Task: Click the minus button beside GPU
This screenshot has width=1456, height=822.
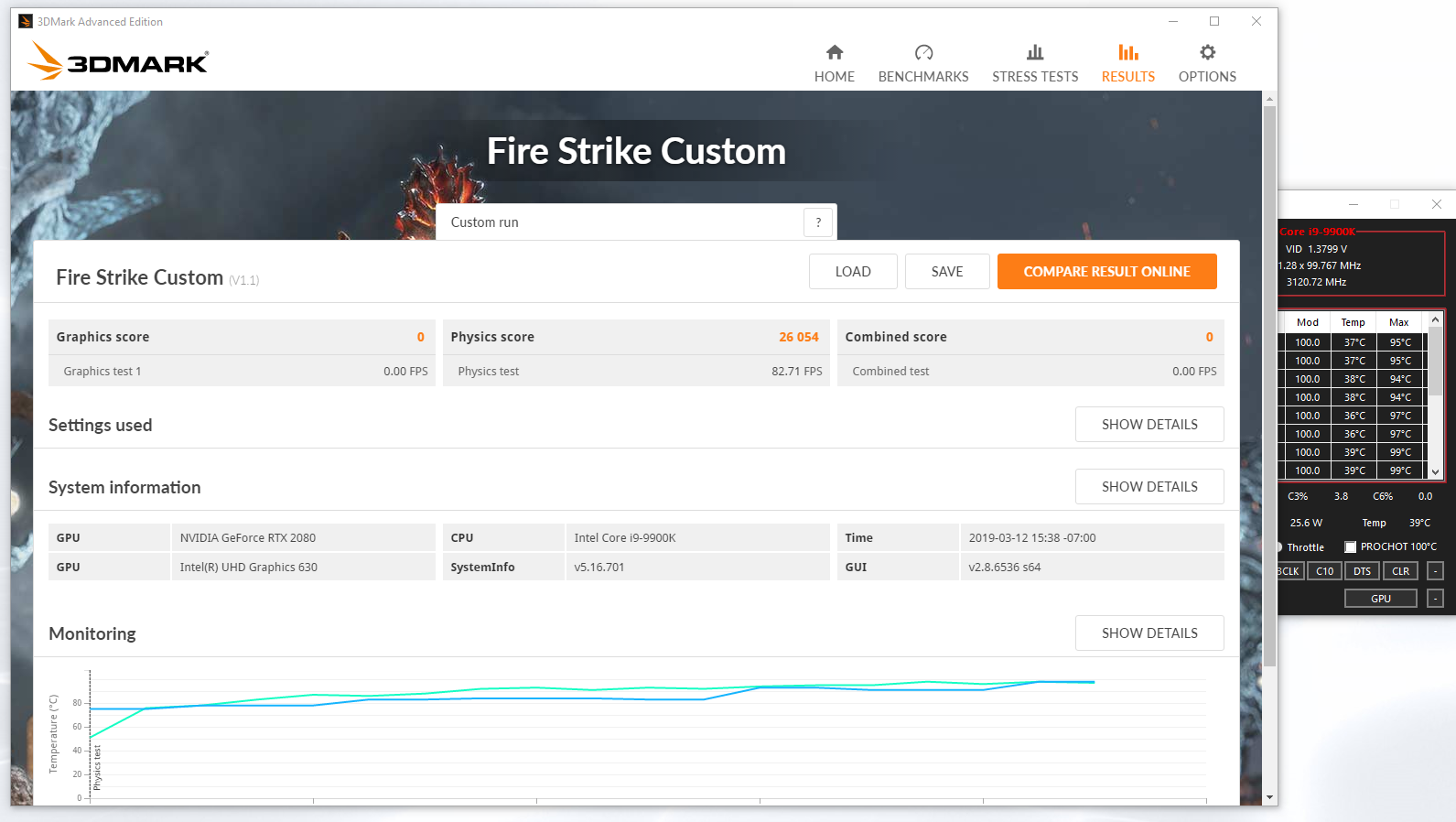Action: [1436, 599]
